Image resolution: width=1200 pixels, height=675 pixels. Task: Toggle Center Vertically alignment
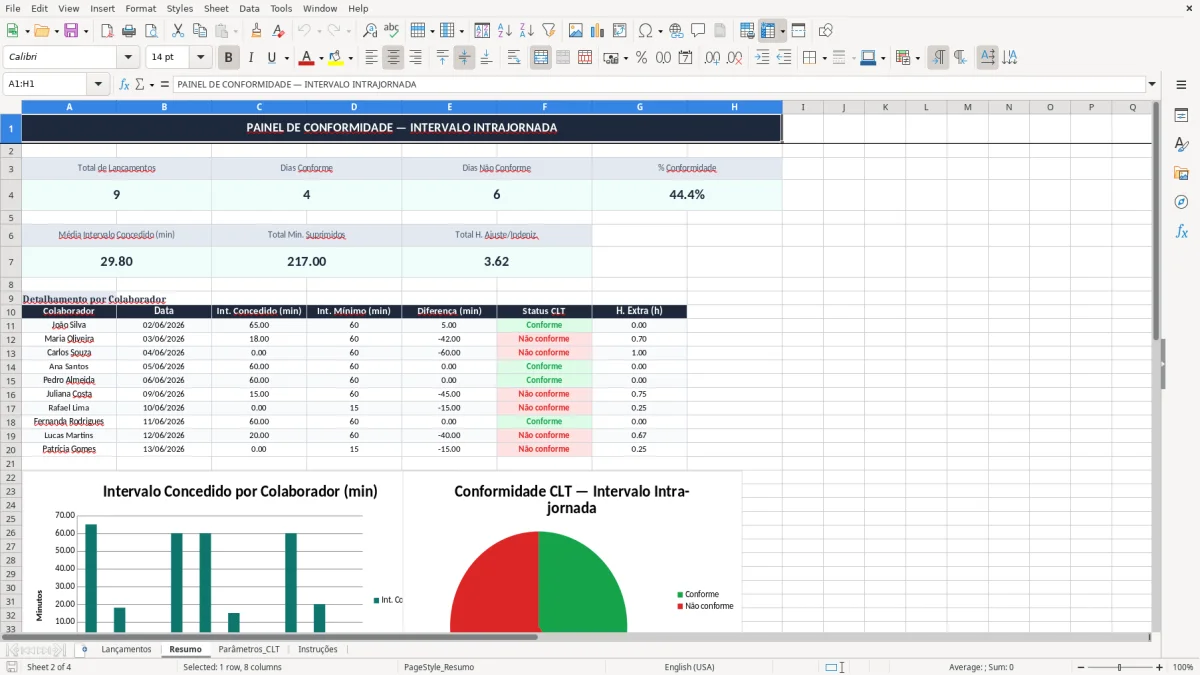(464, 58)
